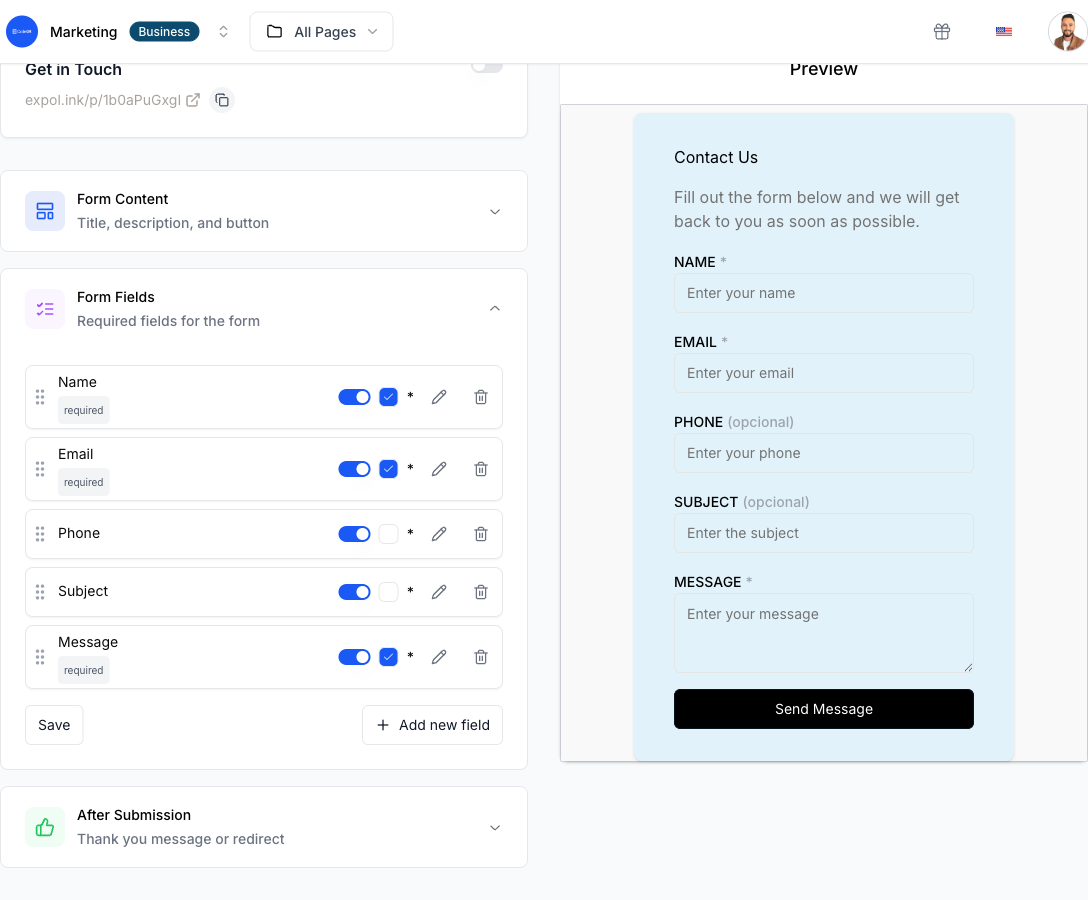The image size is (1088, 900).
Task: Open the workspace switcher arrows
Action: click(x=223, y=31)
